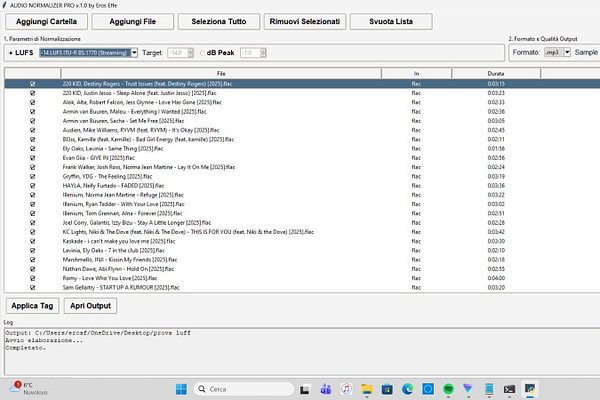Open the purple triangle app on taskbar
This screenshot has width=600, height=400.
pyautogui.click(x=468, y=389)
